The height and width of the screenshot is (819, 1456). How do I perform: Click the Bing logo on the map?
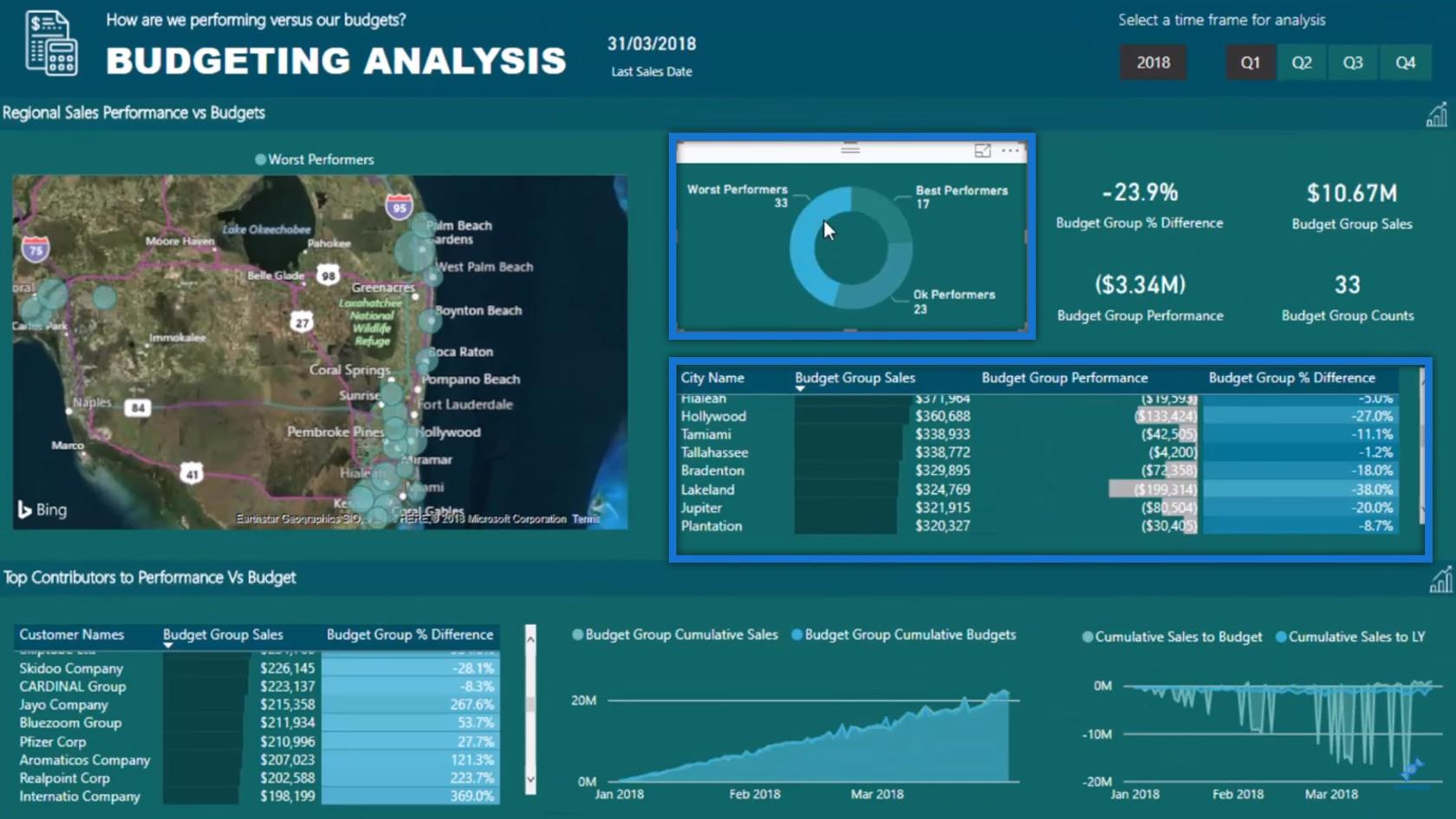click(x=42, y=510)
